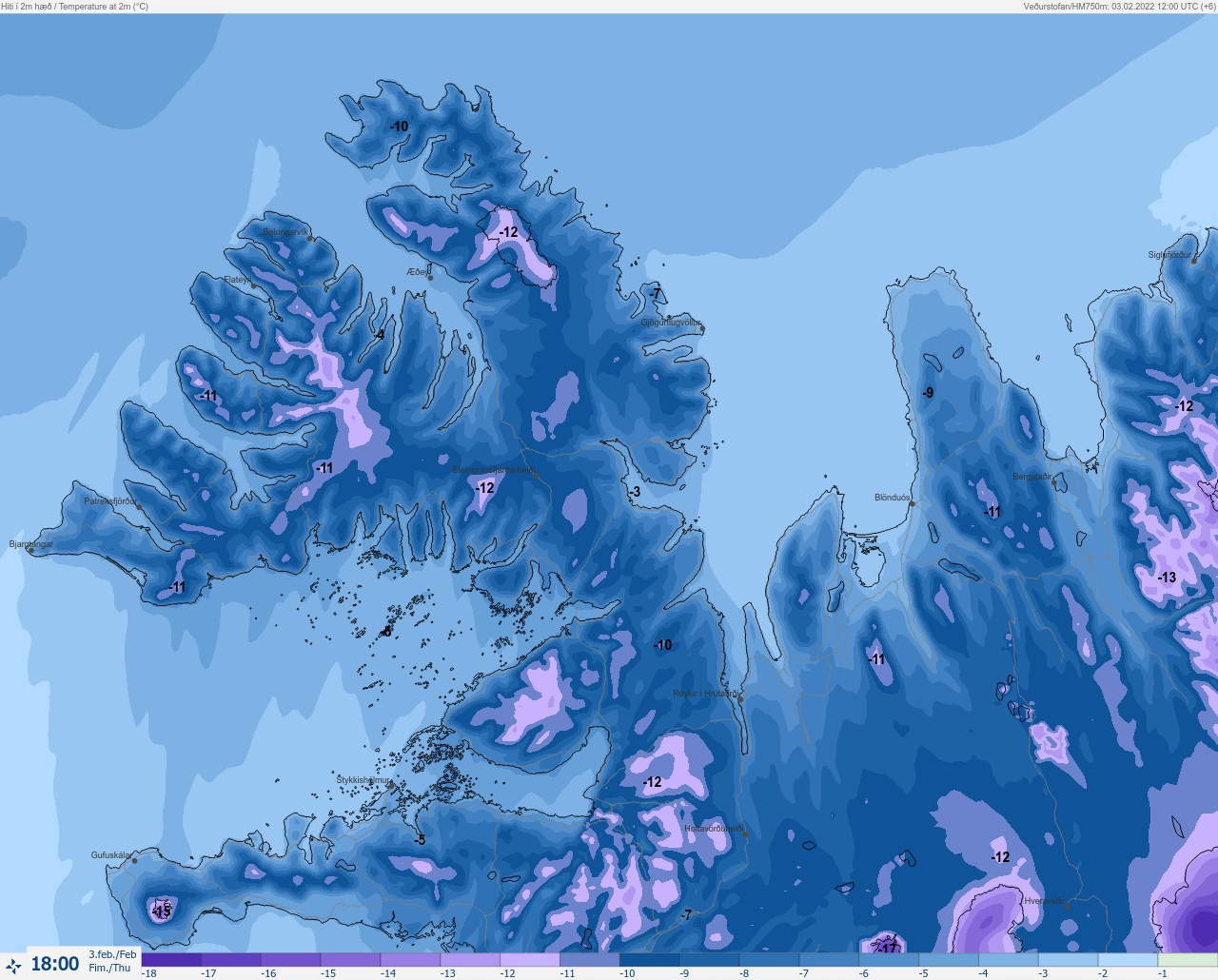Click the -7 value above Gjögur flugvöllur
The height and width of the screenshot is (980, 1218).
pyautogui.click(x=654, y=295)
